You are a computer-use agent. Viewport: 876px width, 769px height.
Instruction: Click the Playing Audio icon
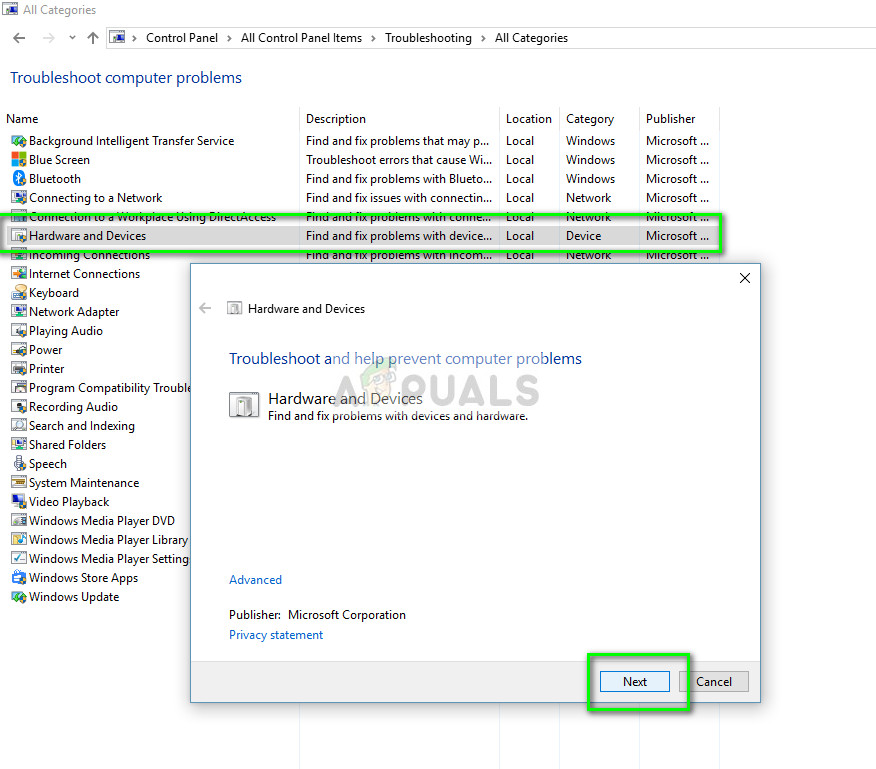[19, 331]
